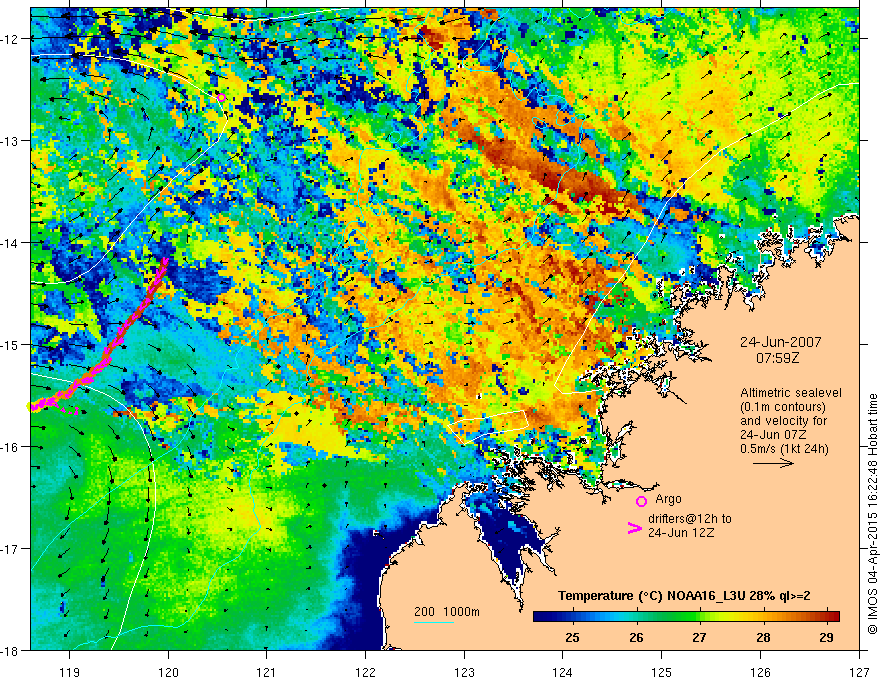The image size is (880, 680).
Task: Click the 'drifters@12h to' legend text
Action: [690, 519]
